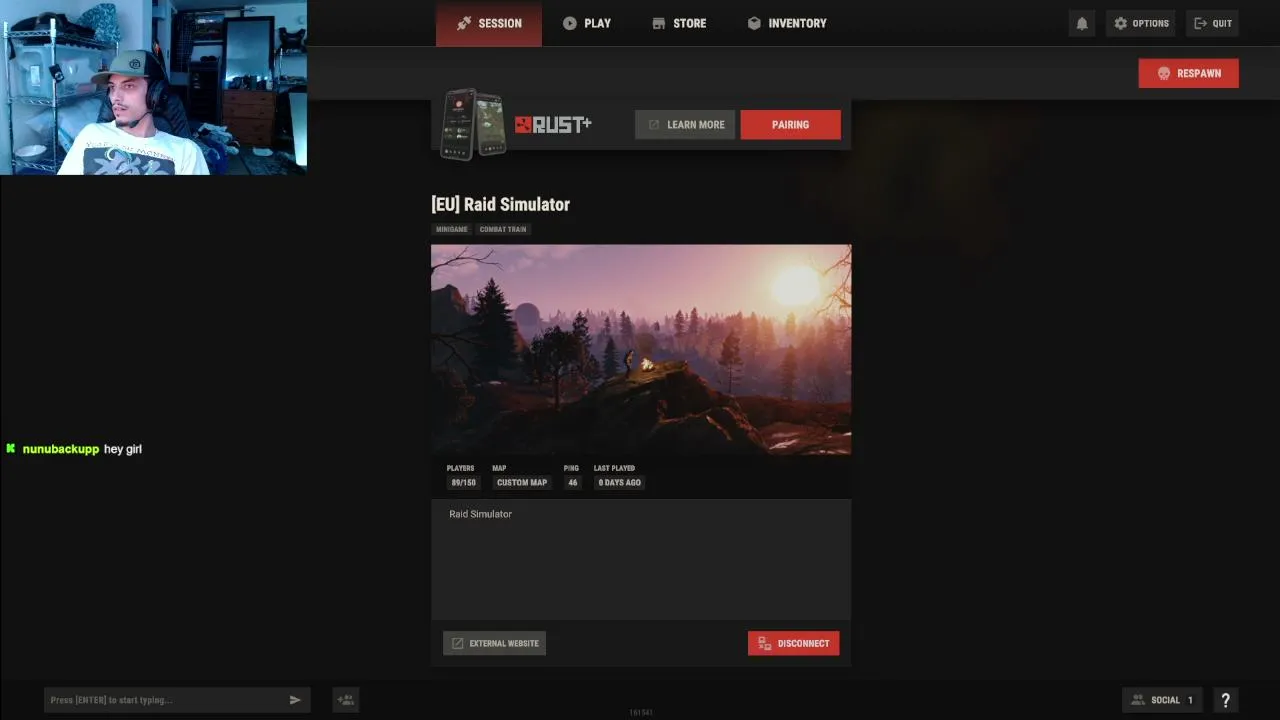1280x720 pixels.
Task: Click the 'hey girl' chat message
Action: [x=123, y=449]
